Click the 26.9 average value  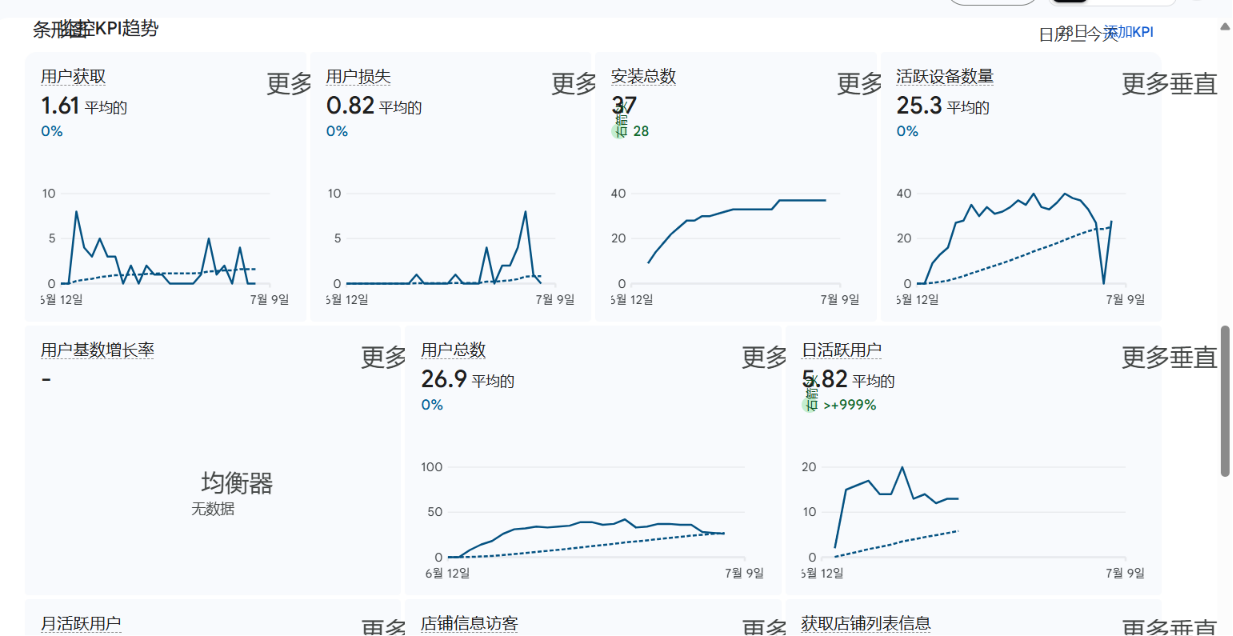(444, 379)
